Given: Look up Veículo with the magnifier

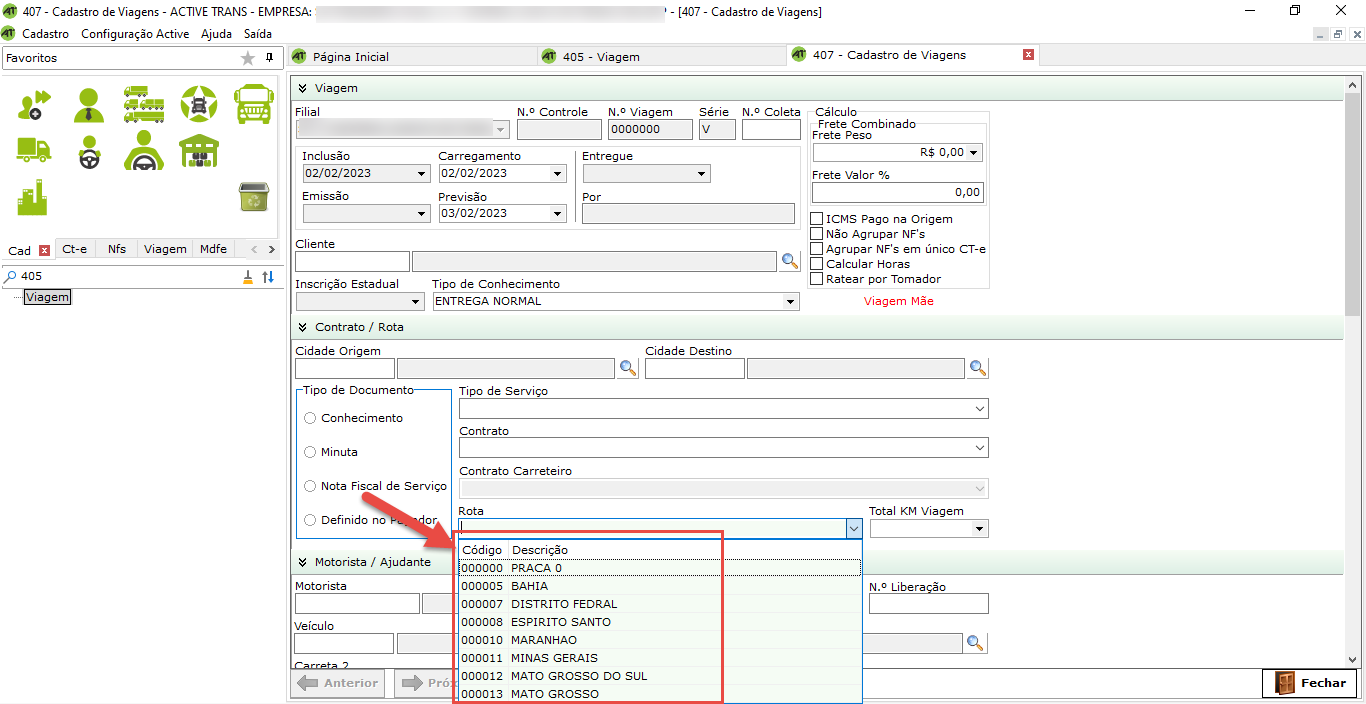Looking at the screenshot, I should (x=976, y=643).
